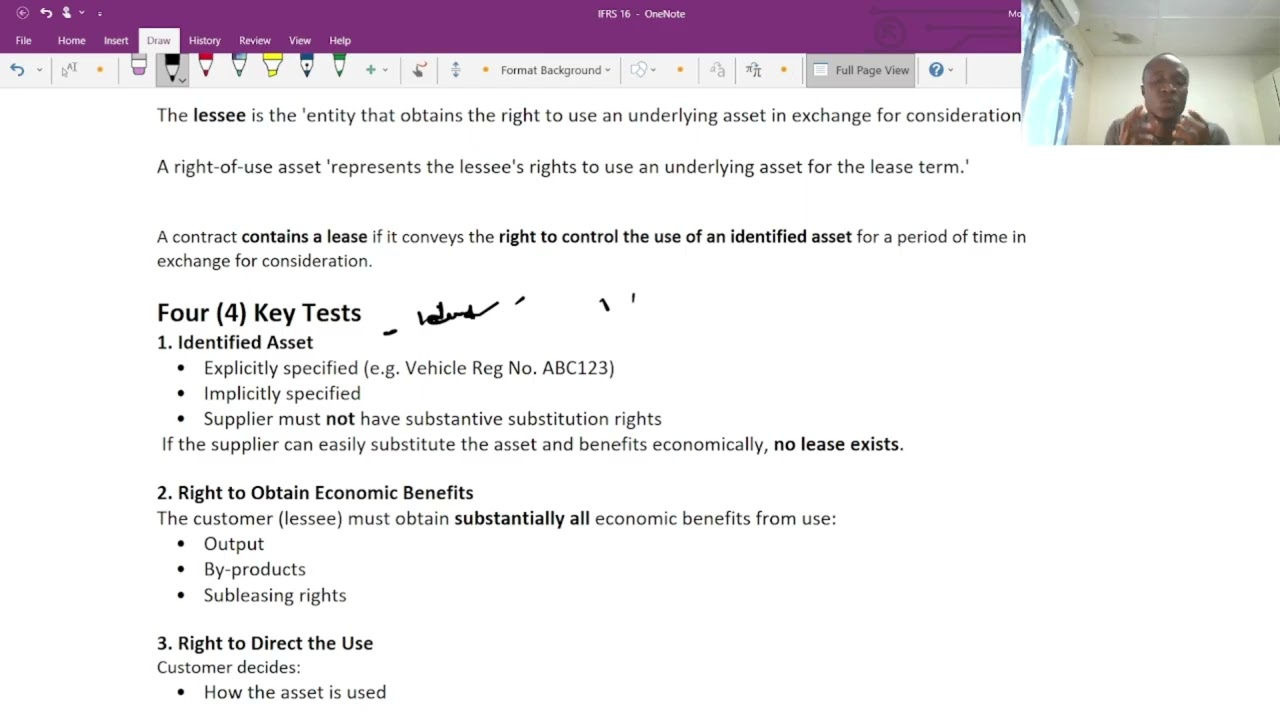The image size is (1280, 720).
Task: Click the '3. Right to Direct the Use' heading
Action: point(265,643)
